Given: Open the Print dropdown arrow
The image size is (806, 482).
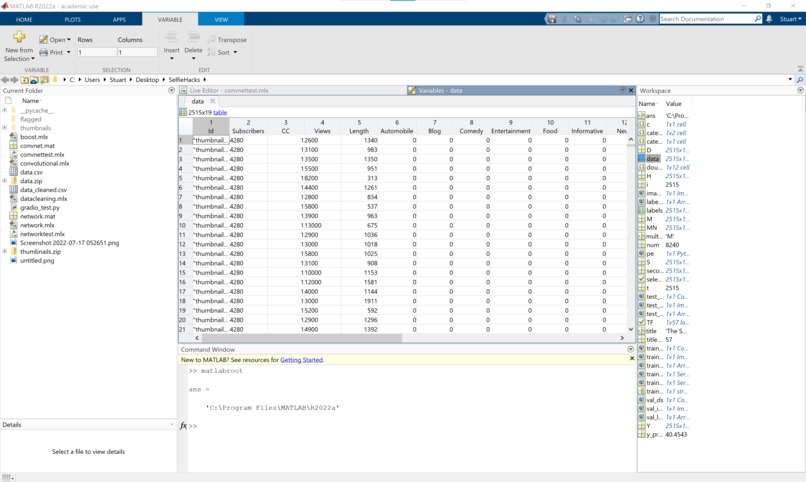Looking at the screenshot, I should pos(68,52).
